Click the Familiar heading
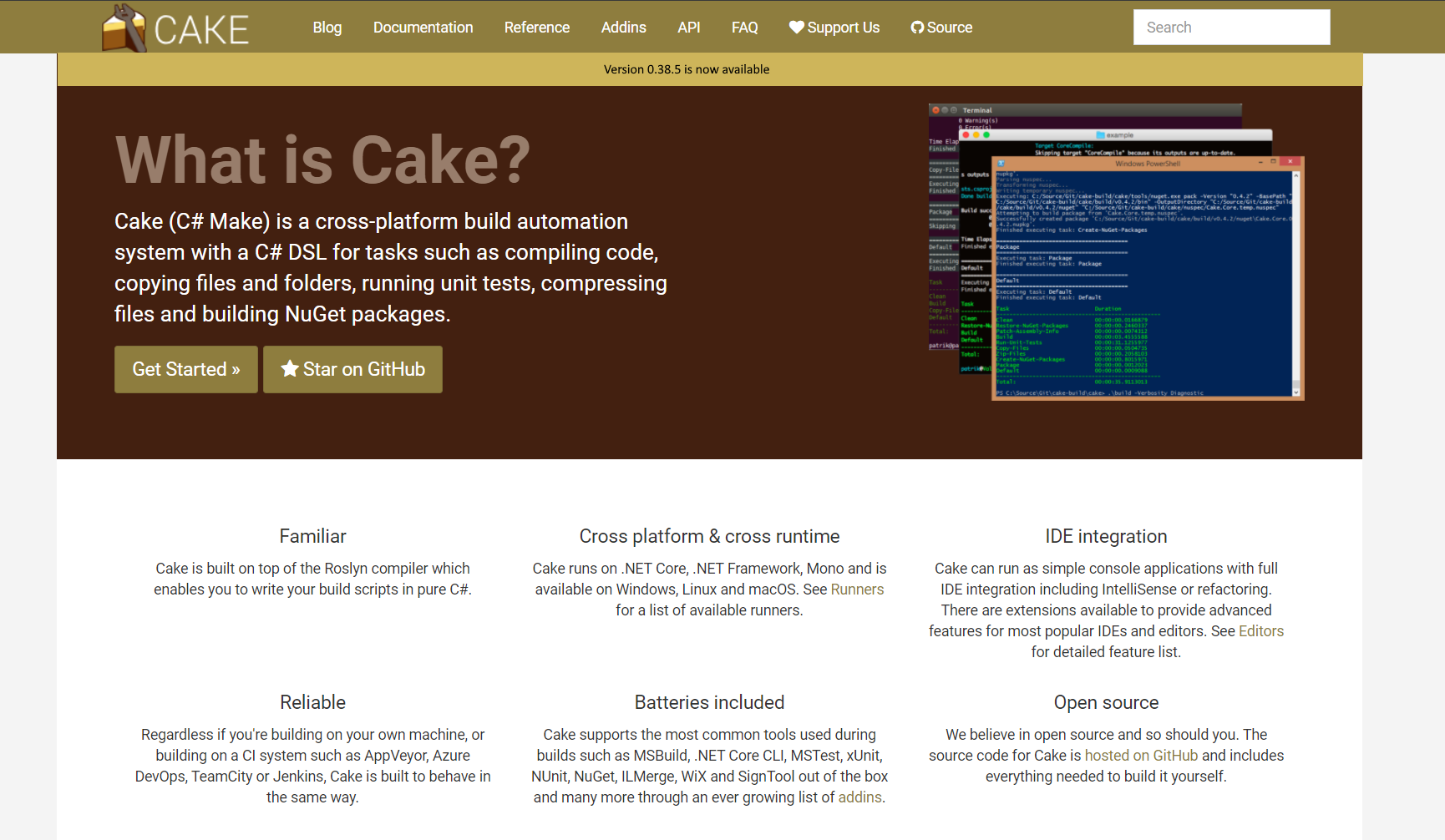The width and height of the screenshot is (1445, 840). tap(312, 536)
